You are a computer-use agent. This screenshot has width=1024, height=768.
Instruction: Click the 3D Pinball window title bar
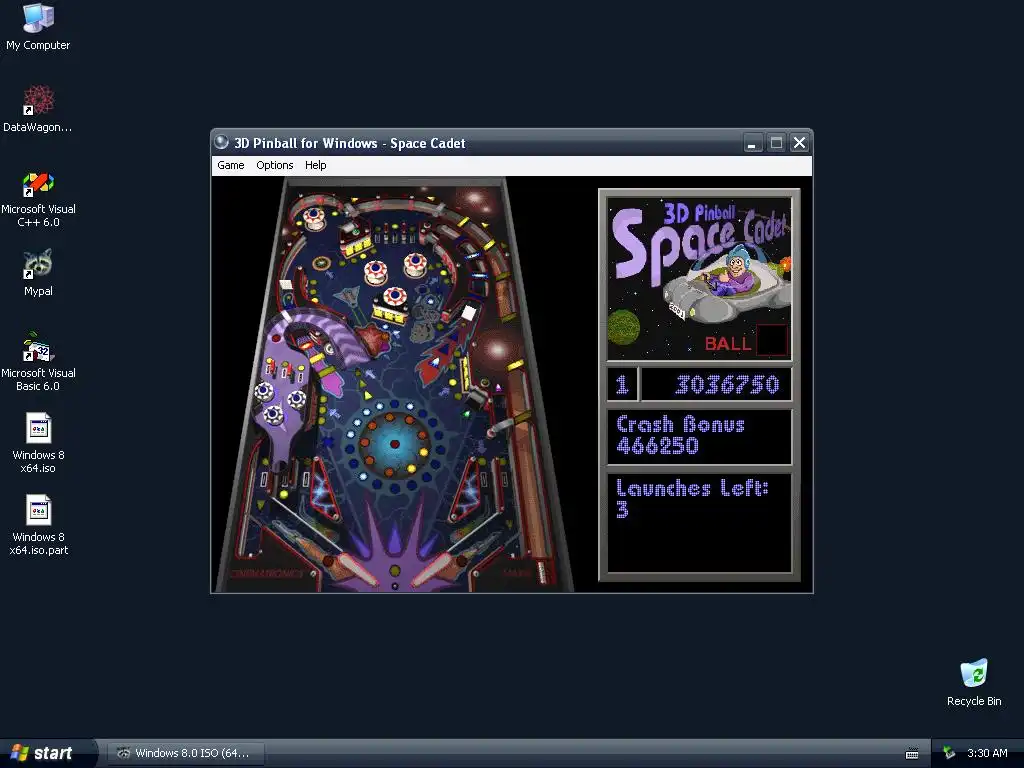click(x=511, y=142)
